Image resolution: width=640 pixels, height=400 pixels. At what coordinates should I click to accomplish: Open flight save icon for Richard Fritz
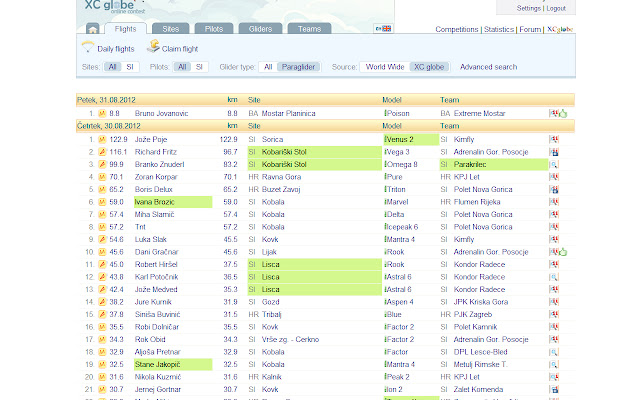coord(554,152)
